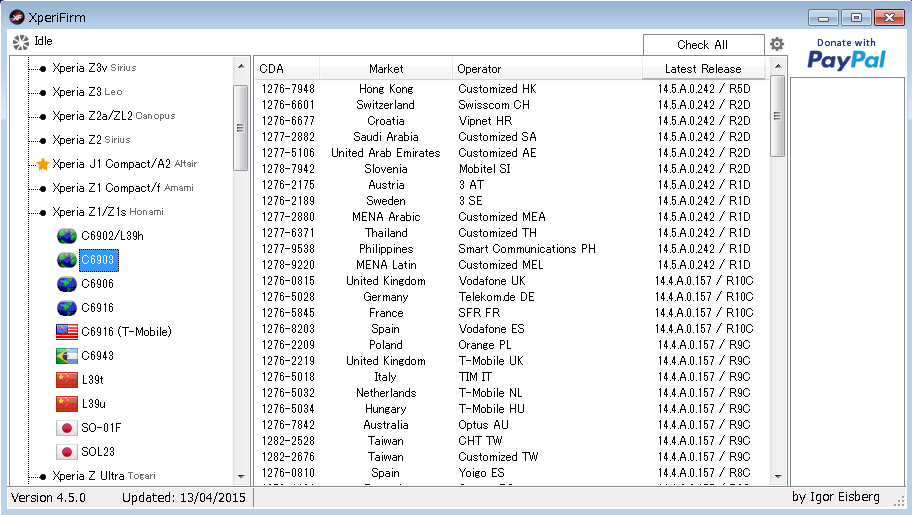The height and width of the screenshot is (515, 912).
Task: Select the Vodafone UK row
Action: [512, 281]
